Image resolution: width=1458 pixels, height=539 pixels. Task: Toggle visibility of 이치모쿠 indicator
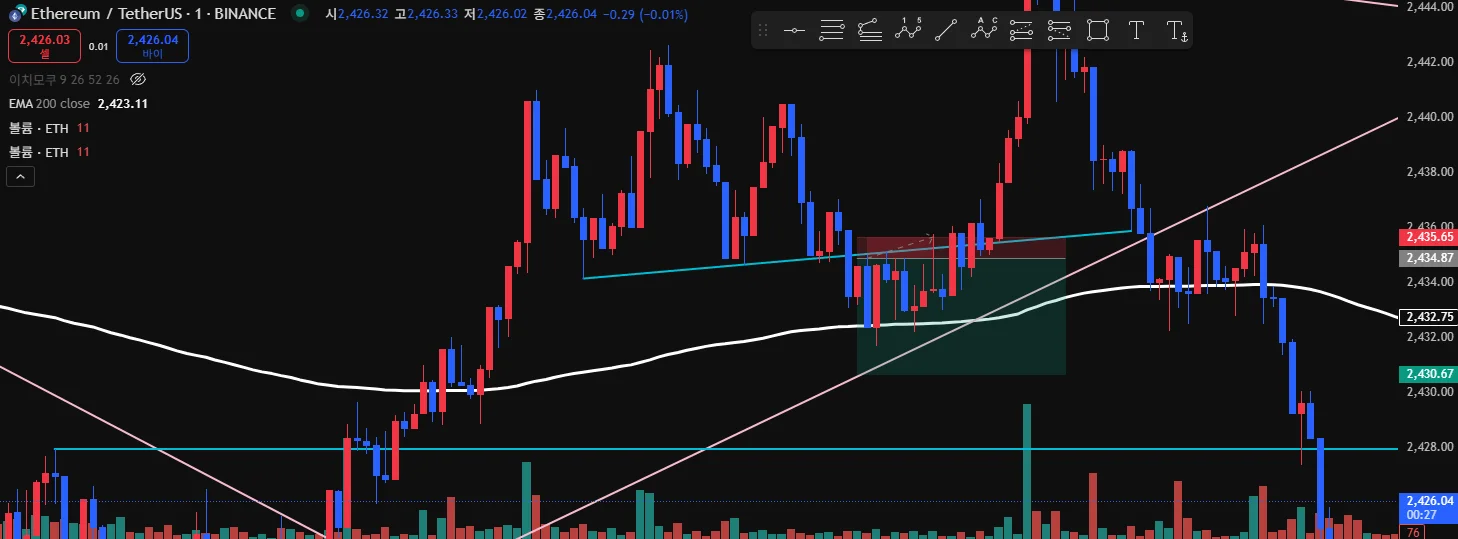(139, 79)
